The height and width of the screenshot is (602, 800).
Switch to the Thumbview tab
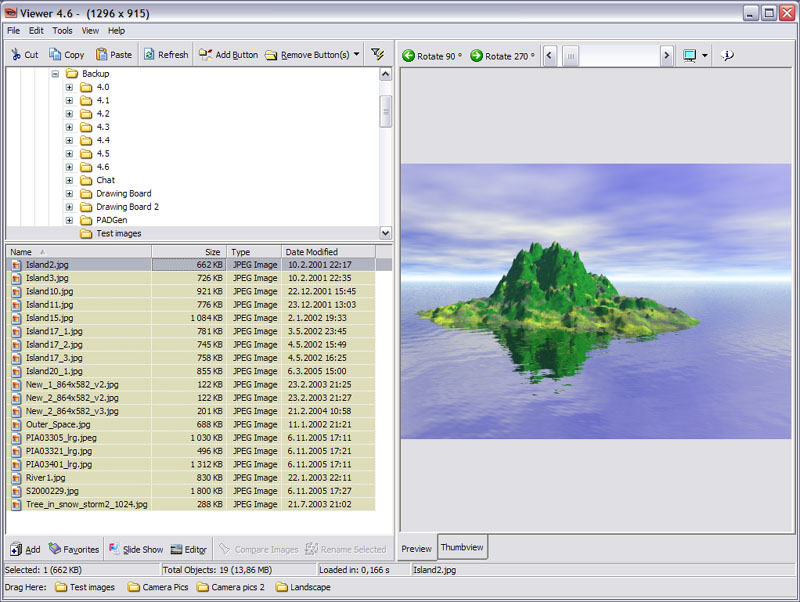point(462,547)
